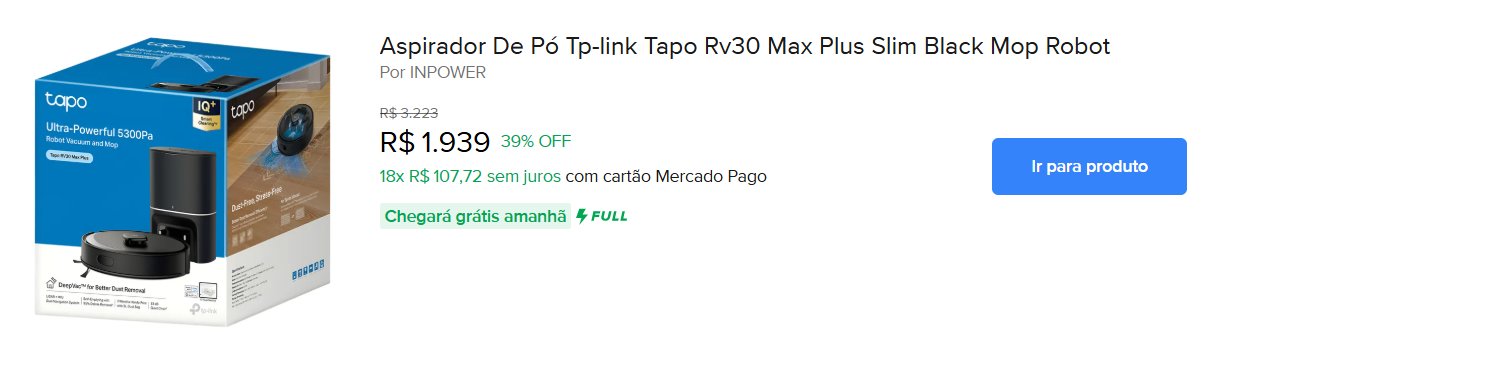The height and width of the screenshot is (372, 1500).
Task: Click the 39% OFF discount label
Action: pos(536,141)
